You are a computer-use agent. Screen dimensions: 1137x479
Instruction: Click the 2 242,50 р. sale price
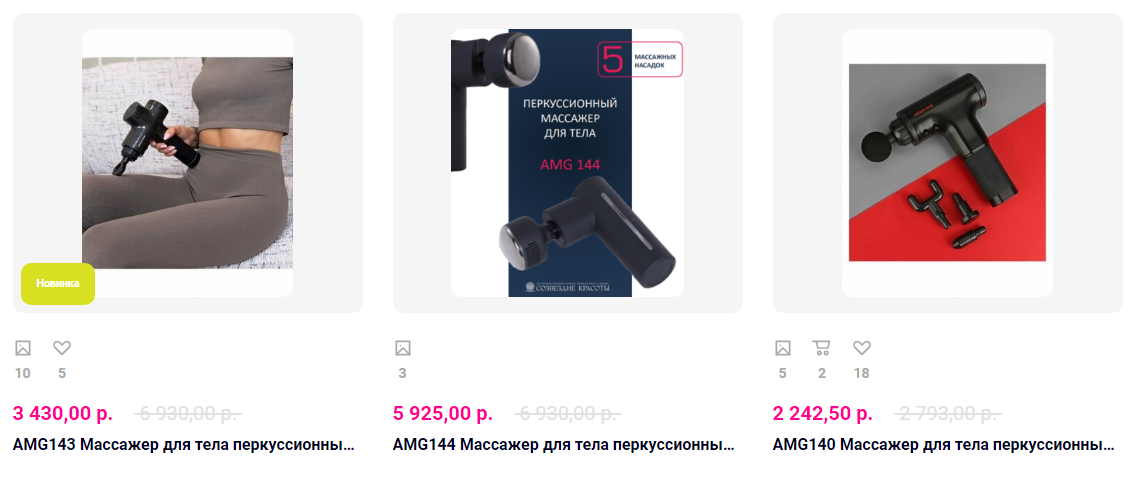pyautogui.click(x=823, y=414)
